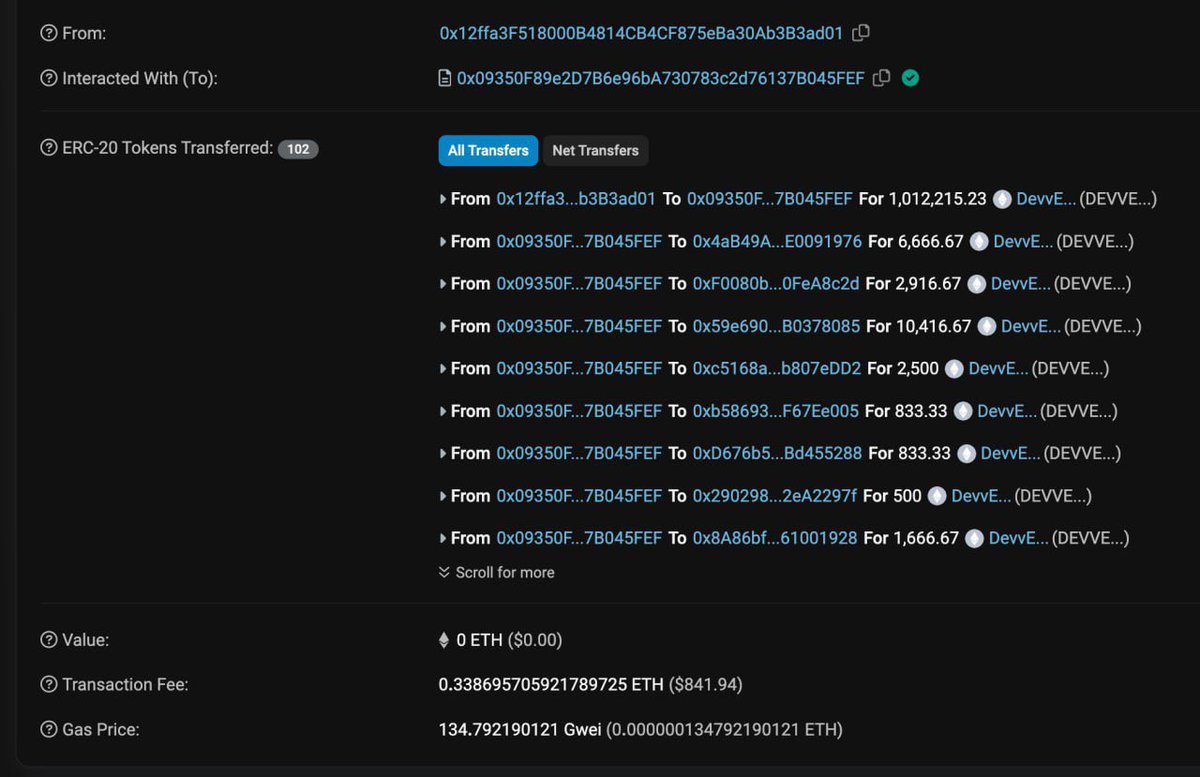
Task: Open help icon next to Transaction Fee
Action: click(48, 685)
